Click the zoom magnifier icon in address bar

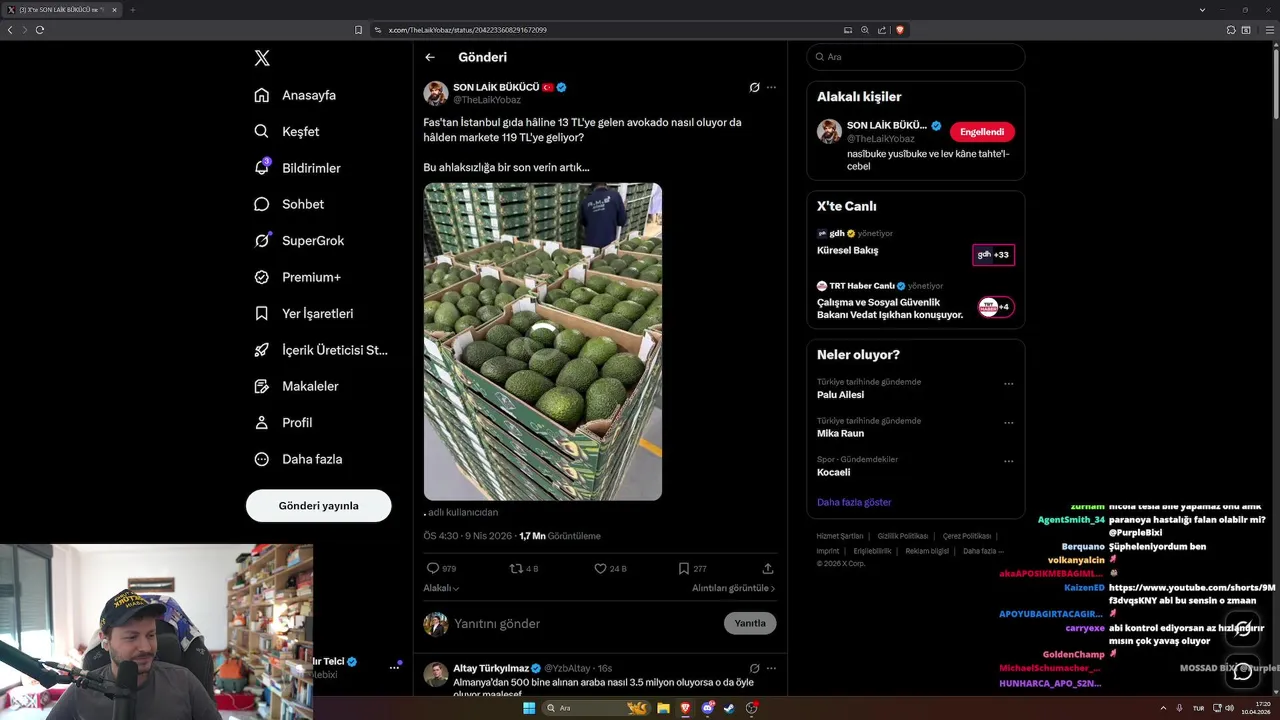pyautogui.click(x=865, y=30)
